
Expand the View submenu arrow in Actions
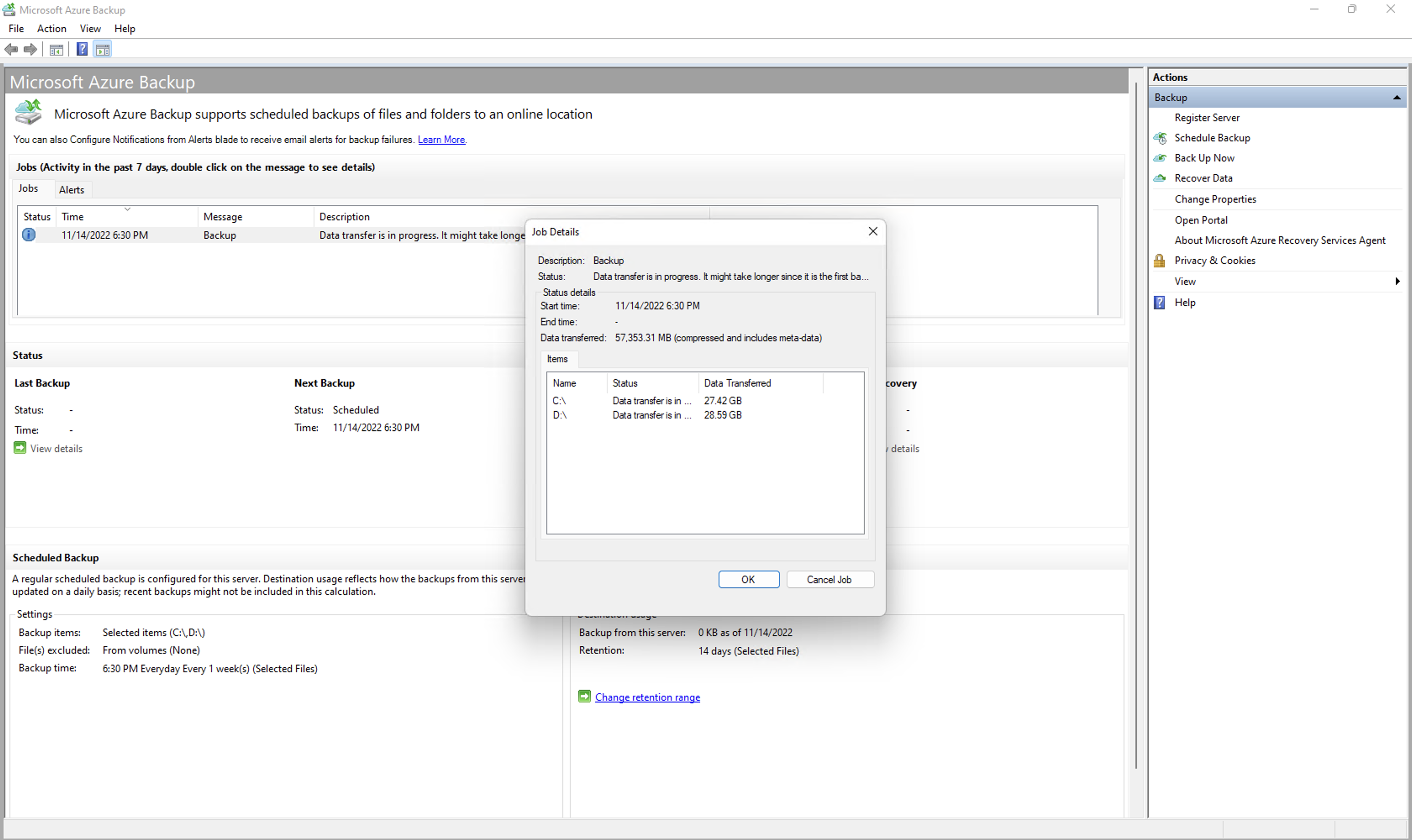(1398, 281)
